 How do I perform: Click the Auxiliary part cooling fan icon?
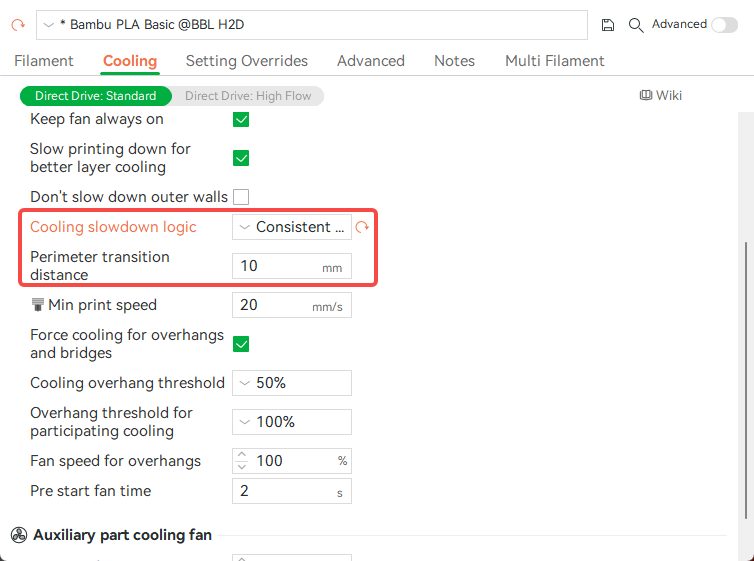(18, 535)
